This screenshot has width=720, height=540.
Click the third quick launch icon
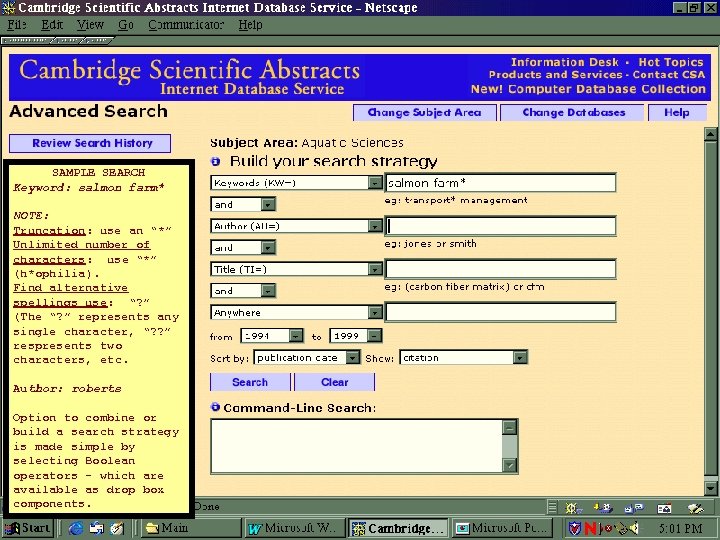pos(117,529)
